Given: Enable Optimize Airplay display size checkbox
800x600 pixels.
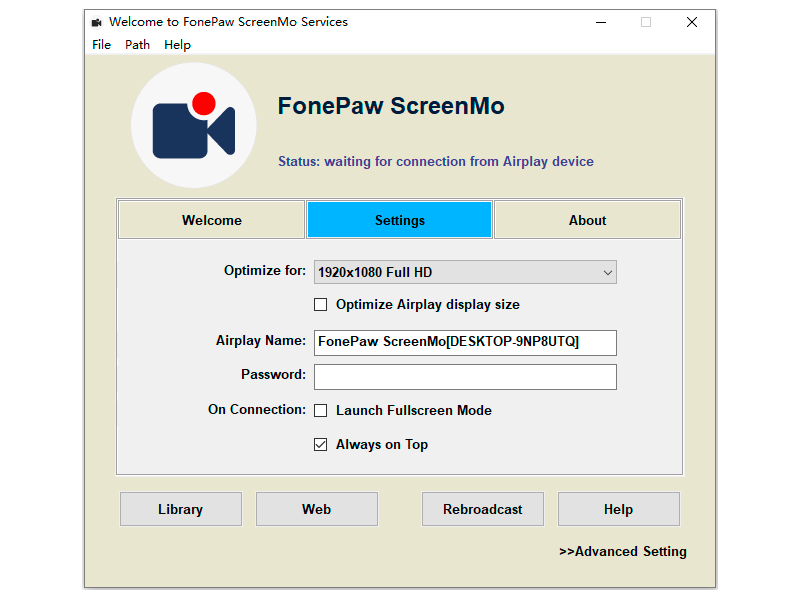Looking at the screenshot, I should tap(320, 305).
